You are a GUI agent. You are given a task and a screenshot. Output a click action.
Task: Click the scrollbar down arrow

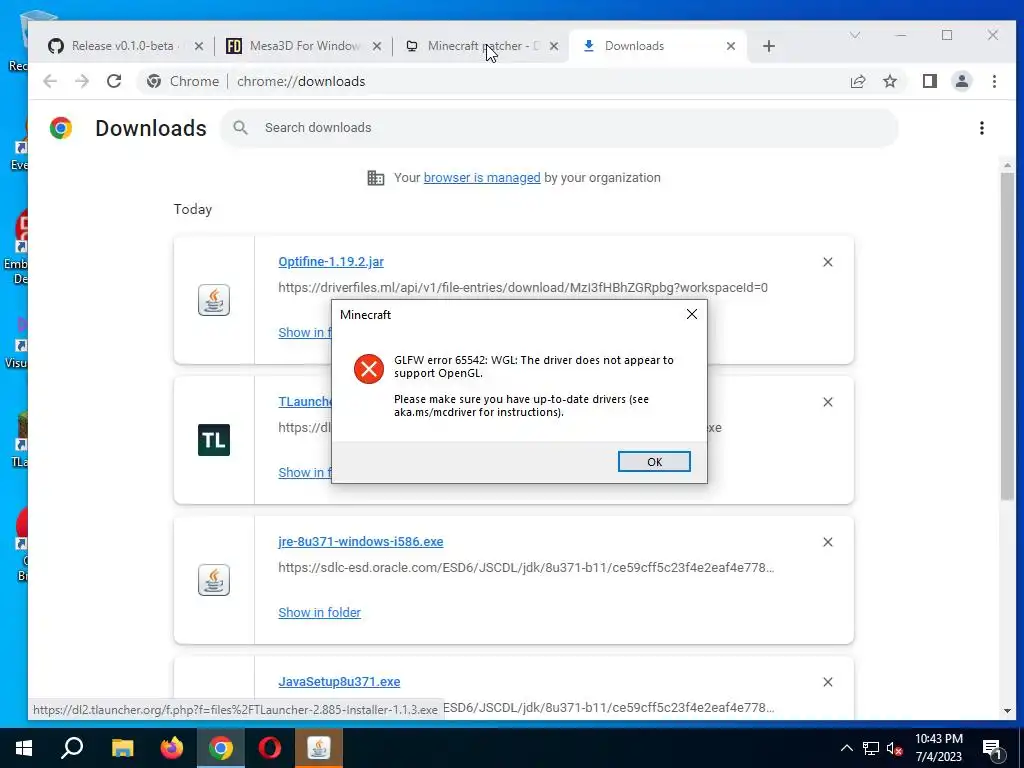[x=1007, y=711]
